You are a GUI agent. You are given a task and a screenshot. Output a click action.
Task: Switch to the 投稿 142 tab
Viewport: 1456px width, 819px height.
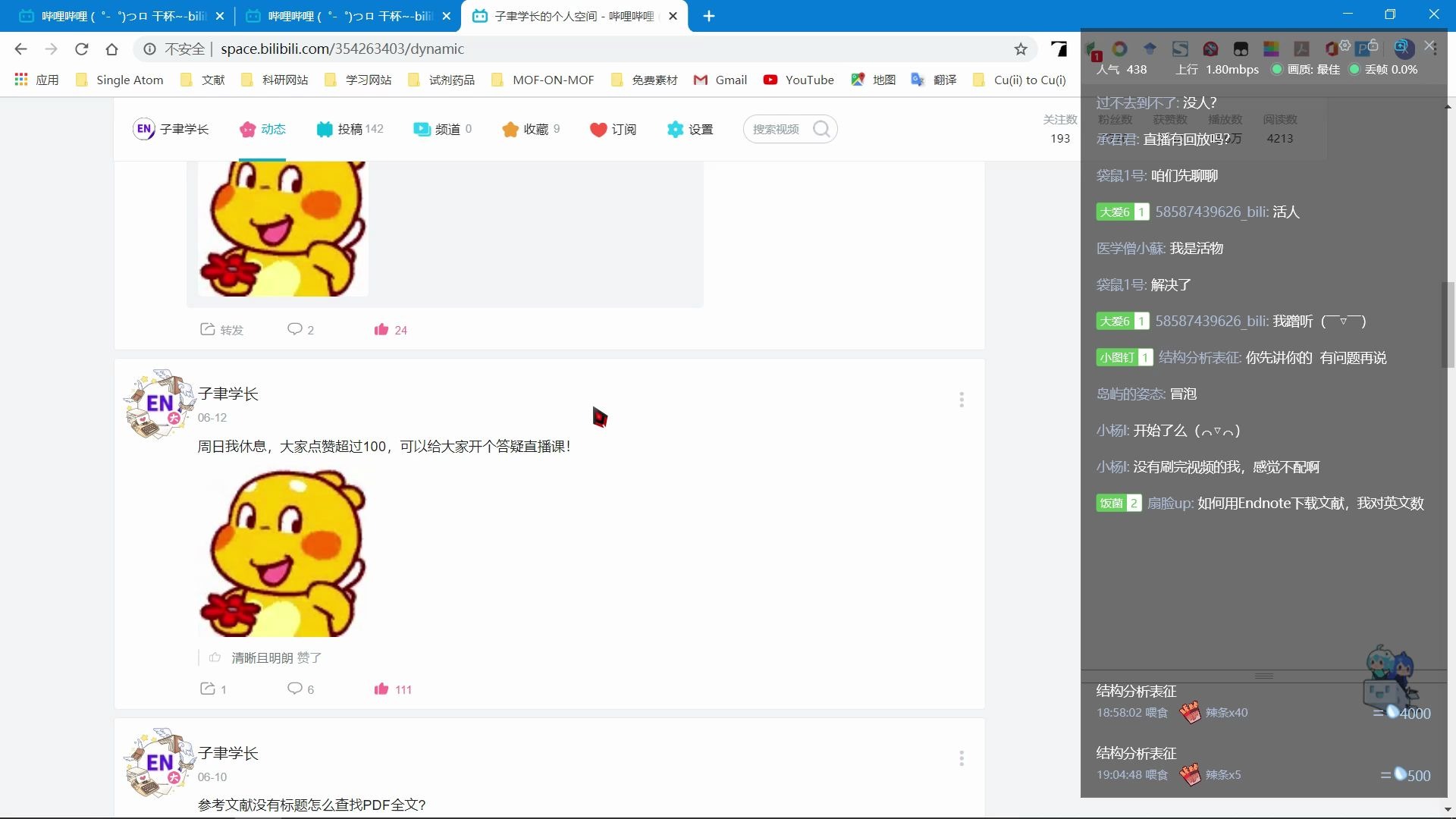(350, 129)
